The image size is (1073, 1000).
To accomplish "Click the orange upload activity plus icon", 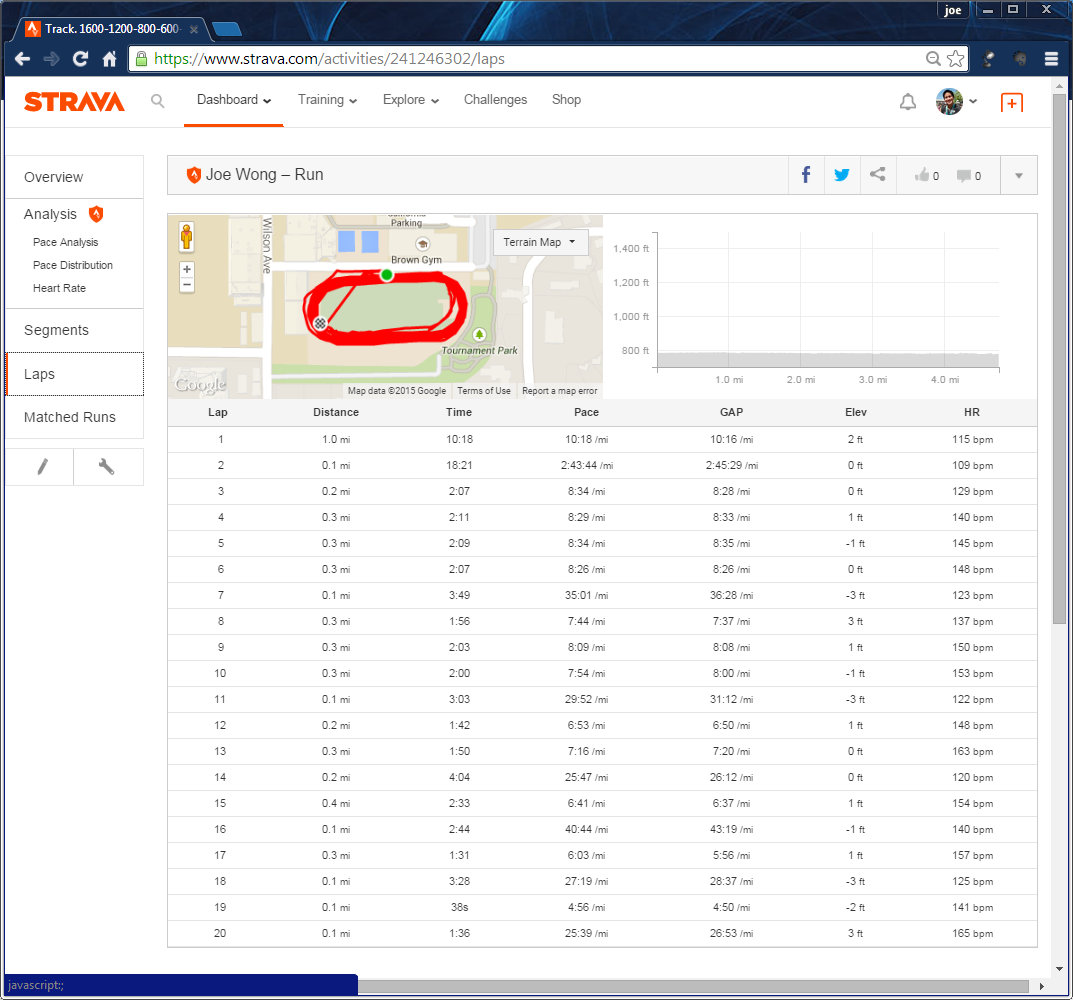I will click(1011, 102).
